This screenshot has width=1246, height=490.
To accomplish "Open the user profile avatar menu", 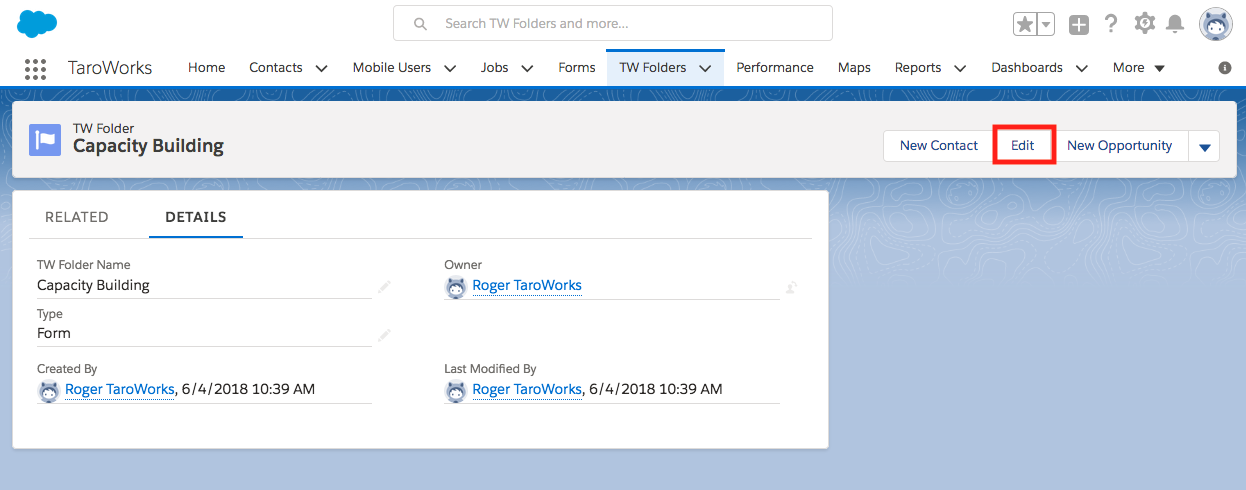I will click(1216, 24).
